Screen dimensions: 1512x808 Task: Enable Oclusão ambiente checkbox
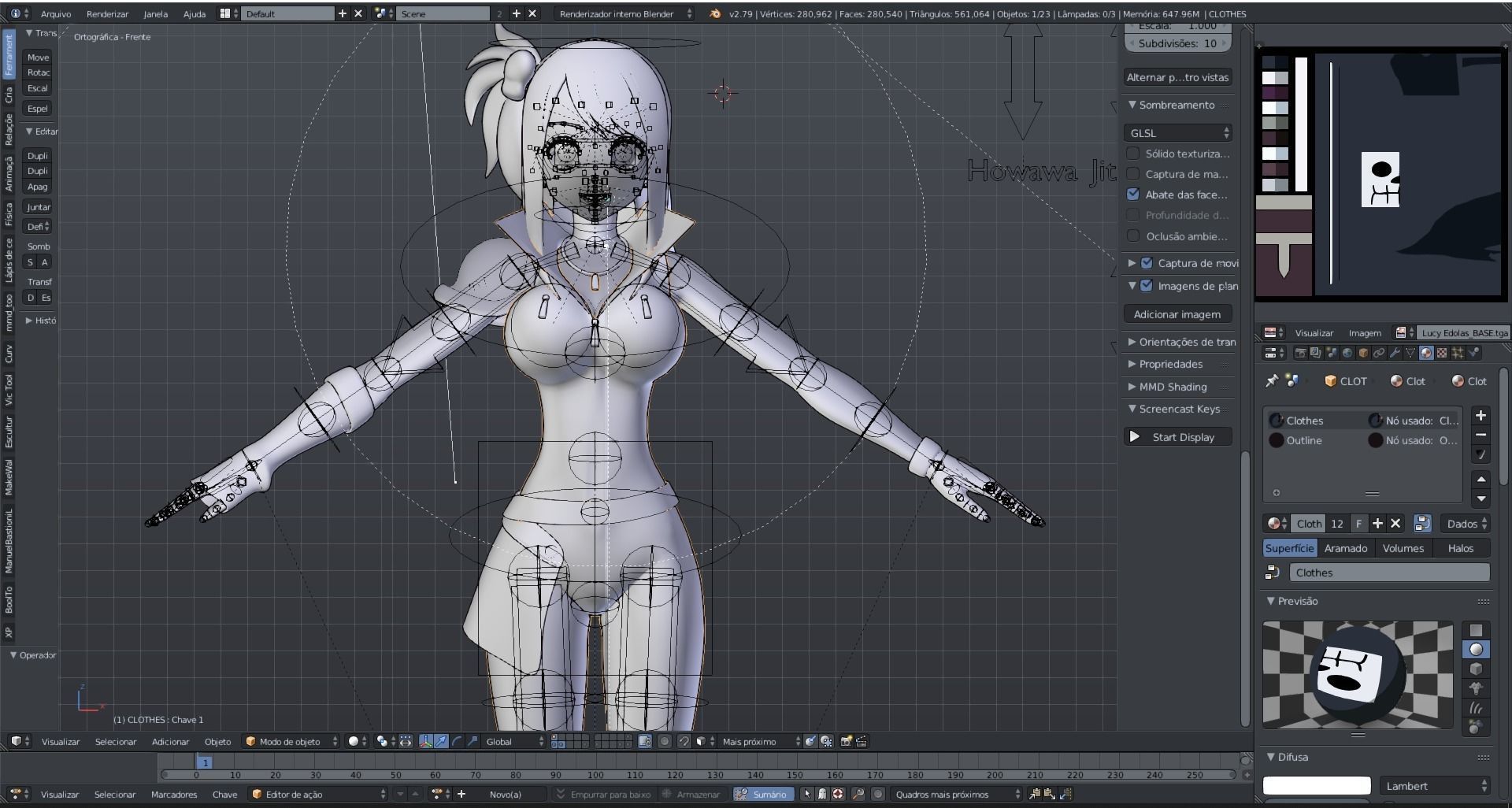[x=1133, y=235]
